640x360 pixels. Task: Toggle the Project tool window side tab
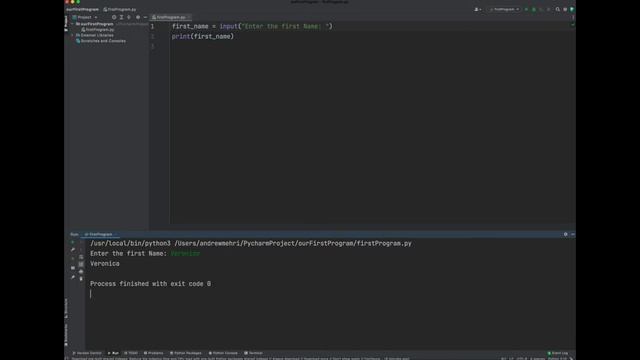tap(66, 23)
